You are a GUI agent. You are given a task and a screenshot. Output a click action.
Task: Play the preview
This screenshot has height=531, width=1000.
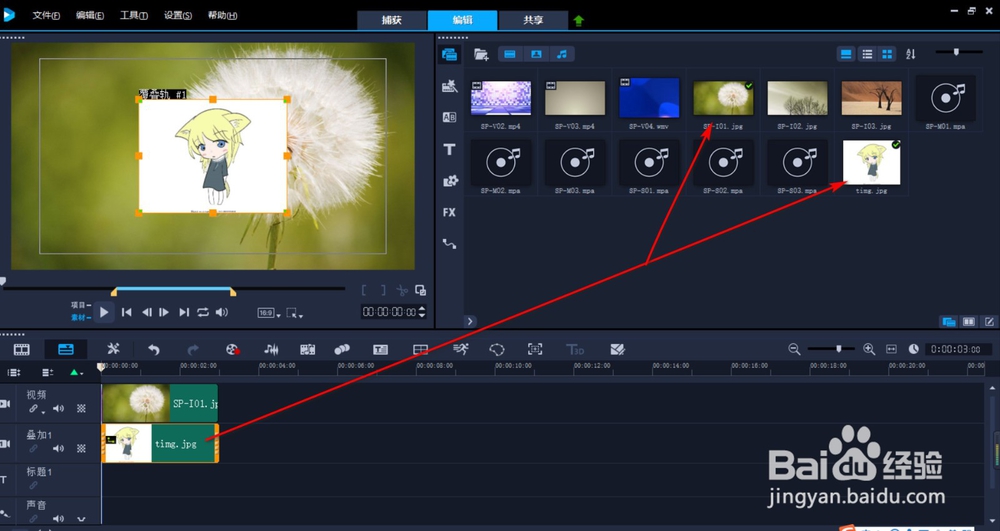pyautogui.click(x=104, y=312)
